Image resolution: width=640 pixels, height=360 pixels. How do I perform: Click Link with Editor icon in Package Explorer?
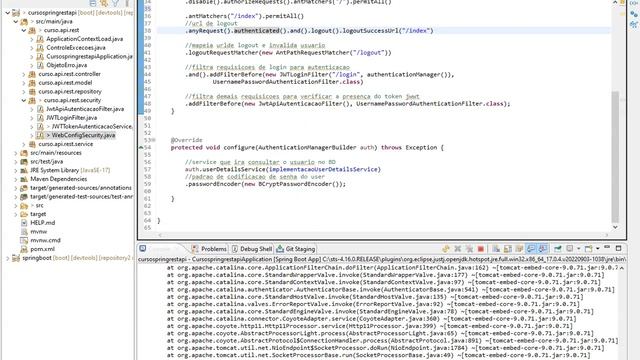[104, 3]
